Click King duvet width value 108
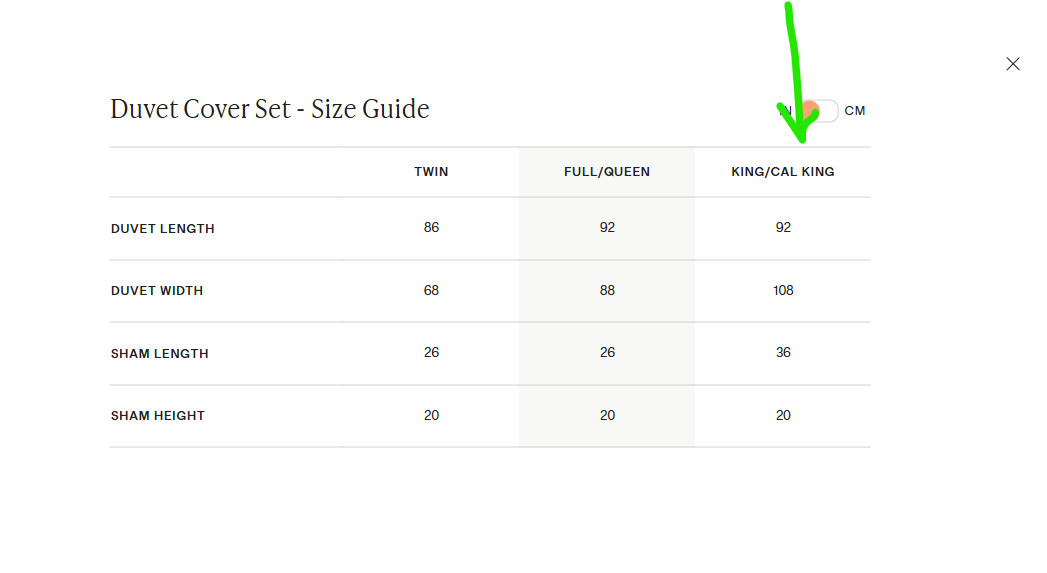 pyautogui.click(x=783, y=291)
